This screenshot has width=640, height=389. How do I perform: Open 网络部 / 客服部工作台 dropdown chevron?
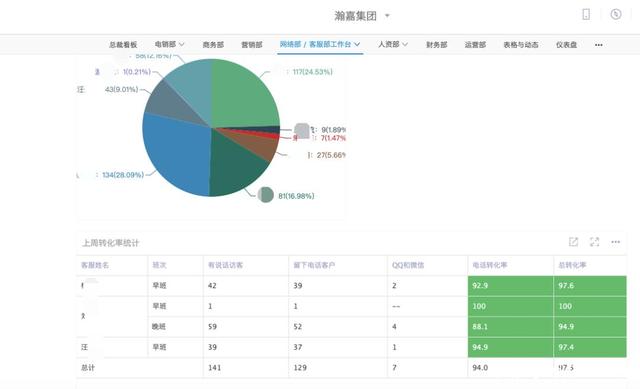tap(357, 44)
